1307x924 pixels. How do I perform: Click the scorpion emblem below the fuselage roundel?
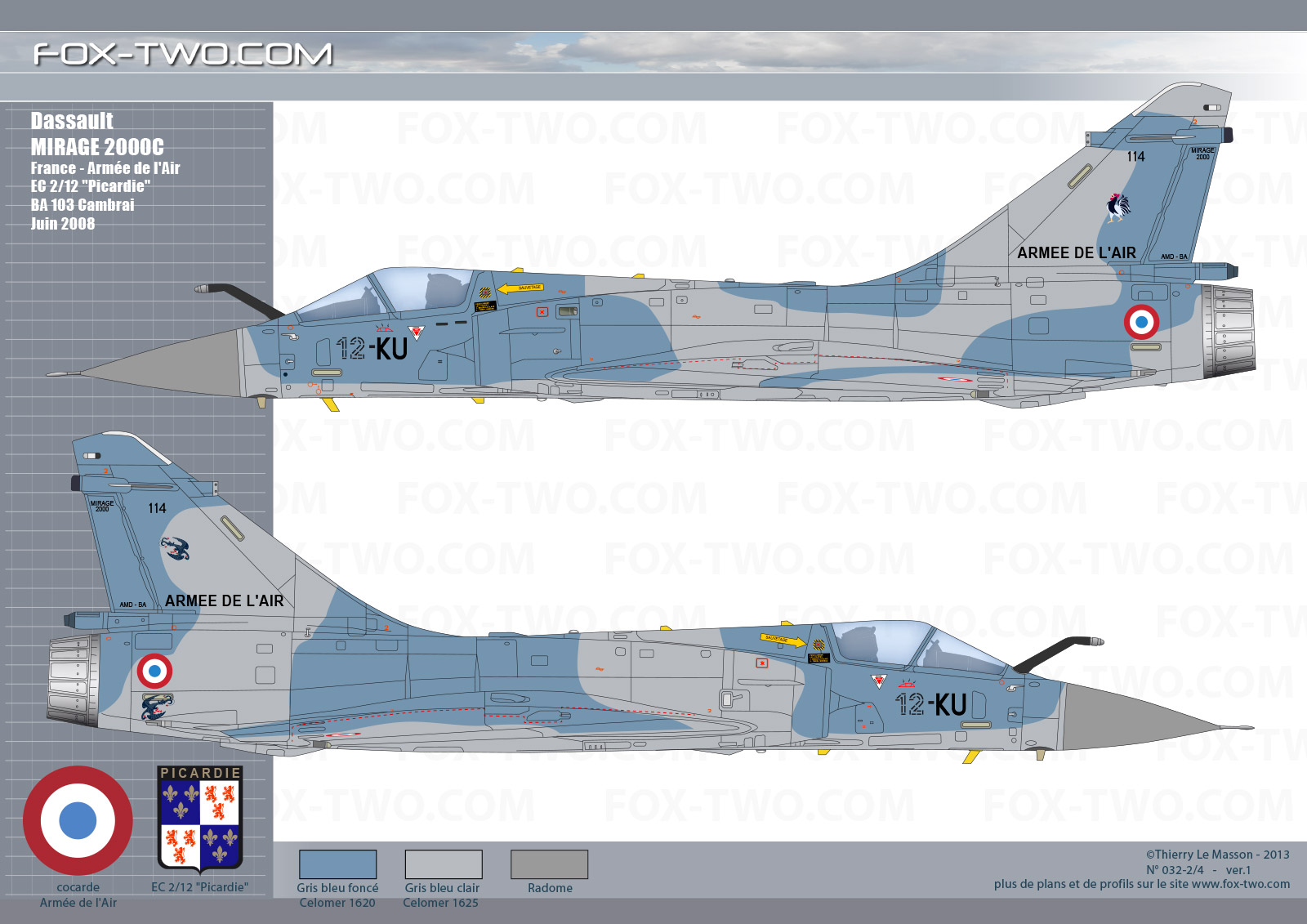tap(156, 707)
